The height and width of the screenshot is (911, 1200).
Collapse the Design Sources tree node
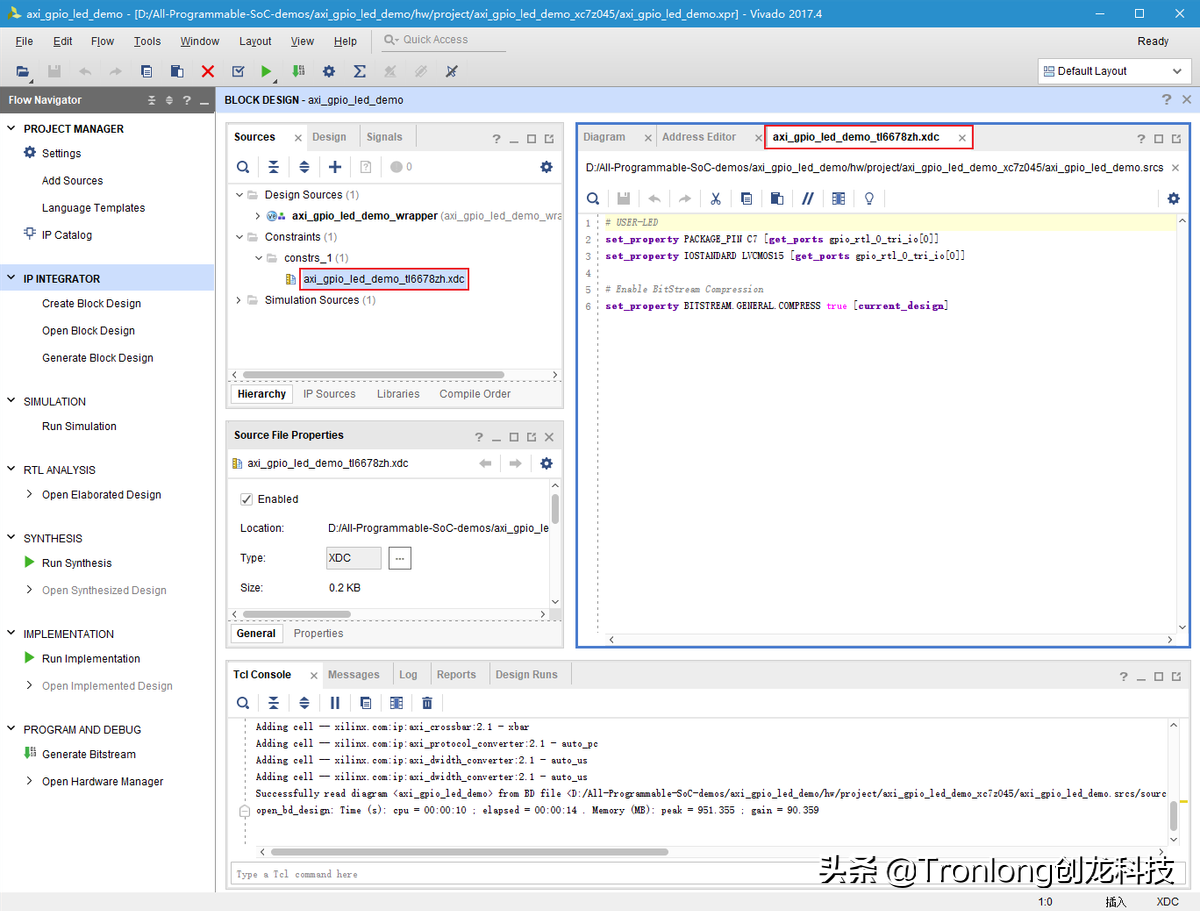point(239,195)
